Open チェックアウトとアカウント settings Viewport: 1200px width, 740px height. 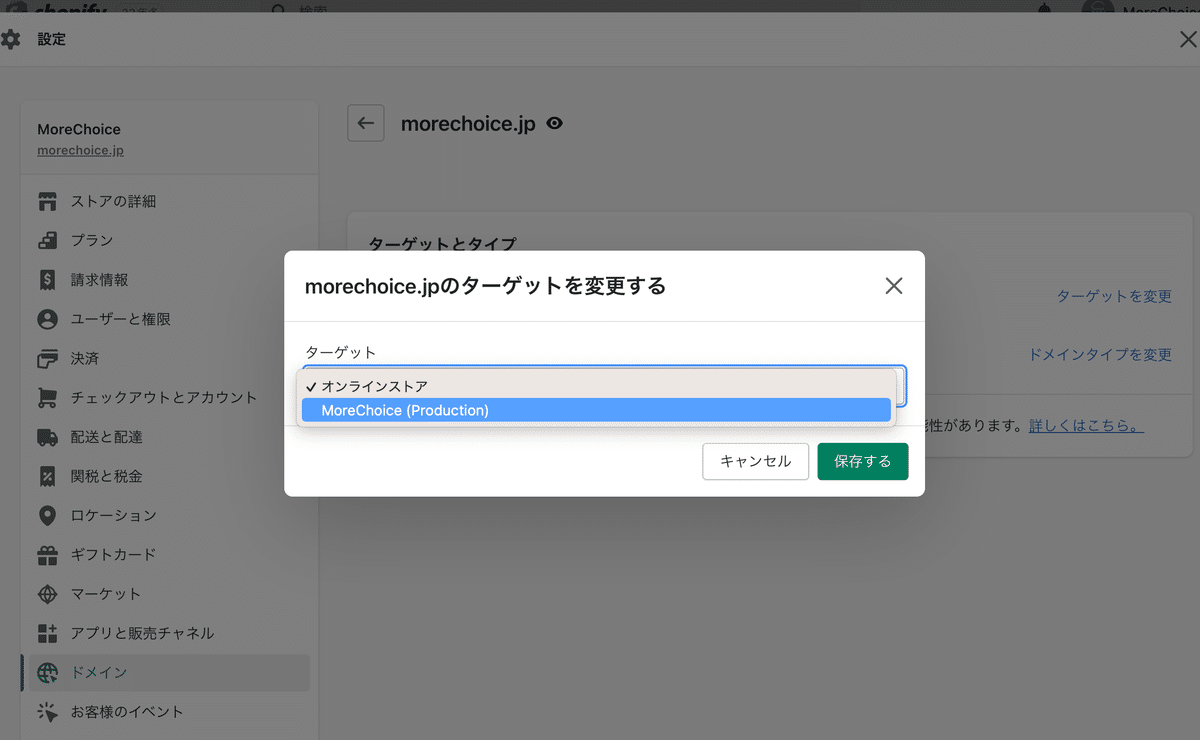165,397
